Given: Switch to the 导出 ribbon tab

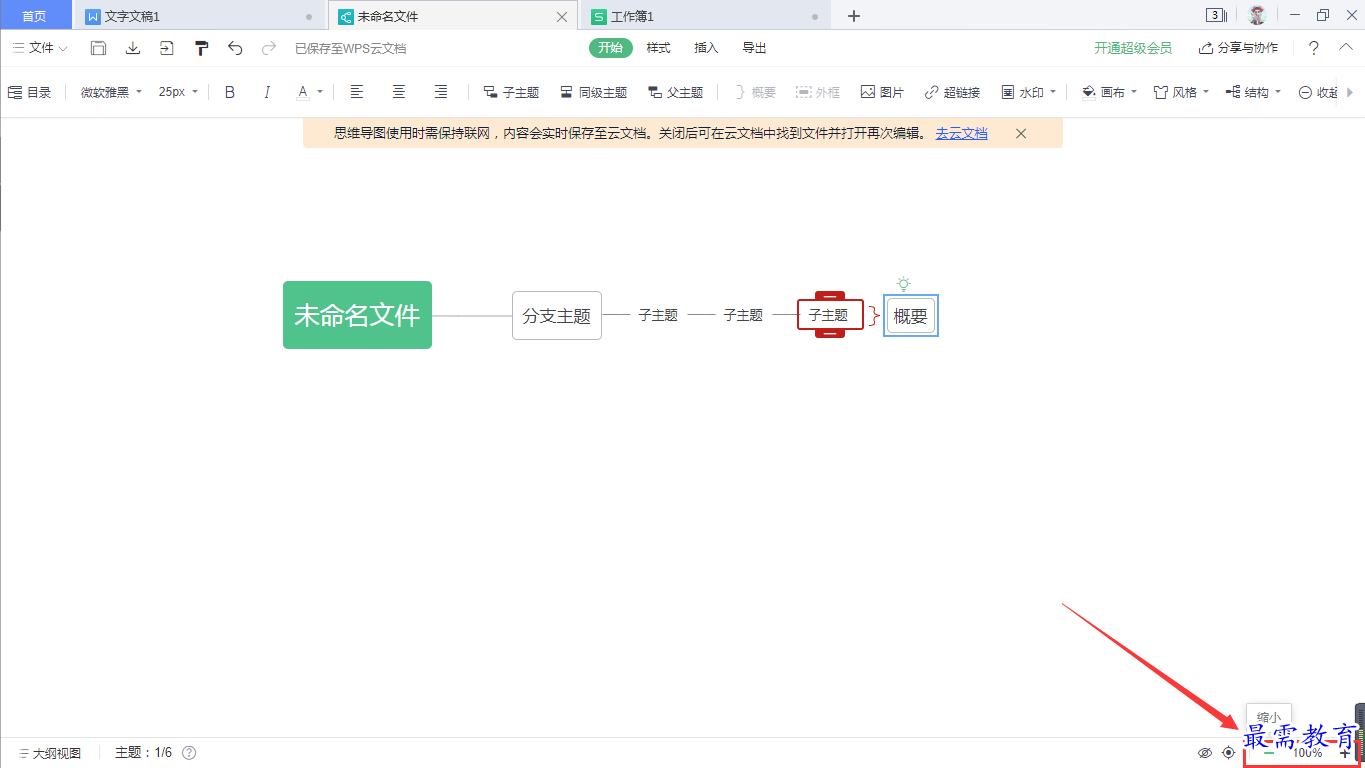Looking at the screenshot, I should pyautogui.click(x=754, y=48).
